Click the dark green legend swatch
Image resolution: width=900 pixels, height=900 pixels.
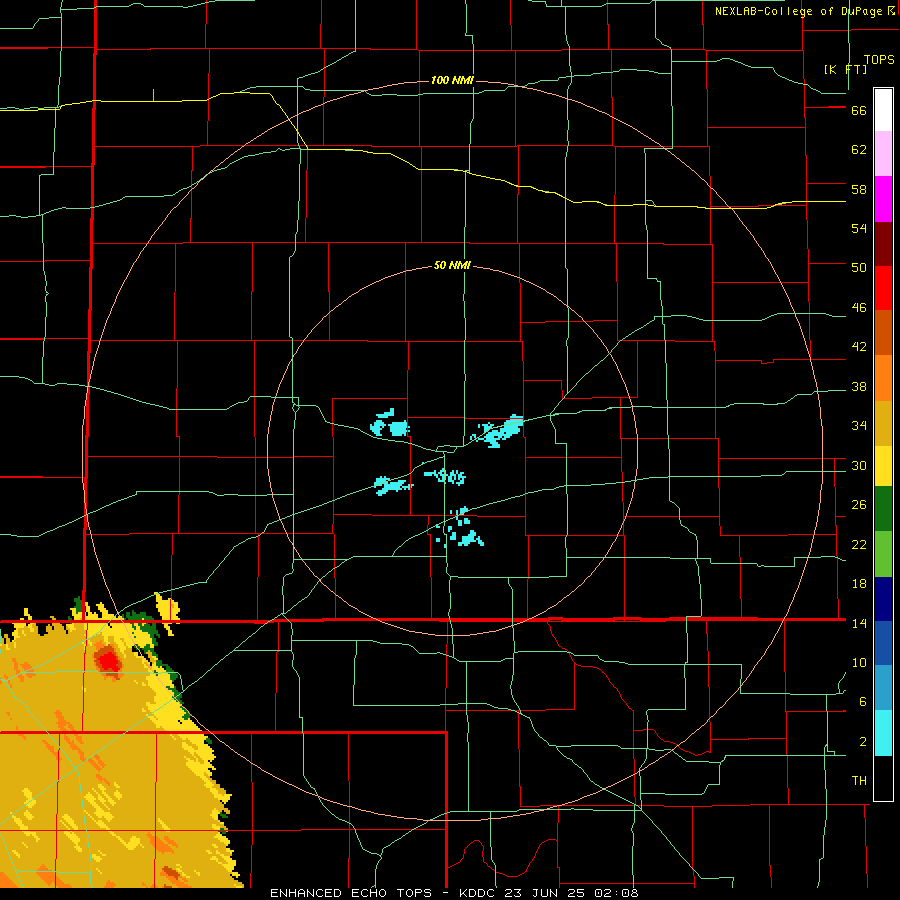click(x=883, y=509)
